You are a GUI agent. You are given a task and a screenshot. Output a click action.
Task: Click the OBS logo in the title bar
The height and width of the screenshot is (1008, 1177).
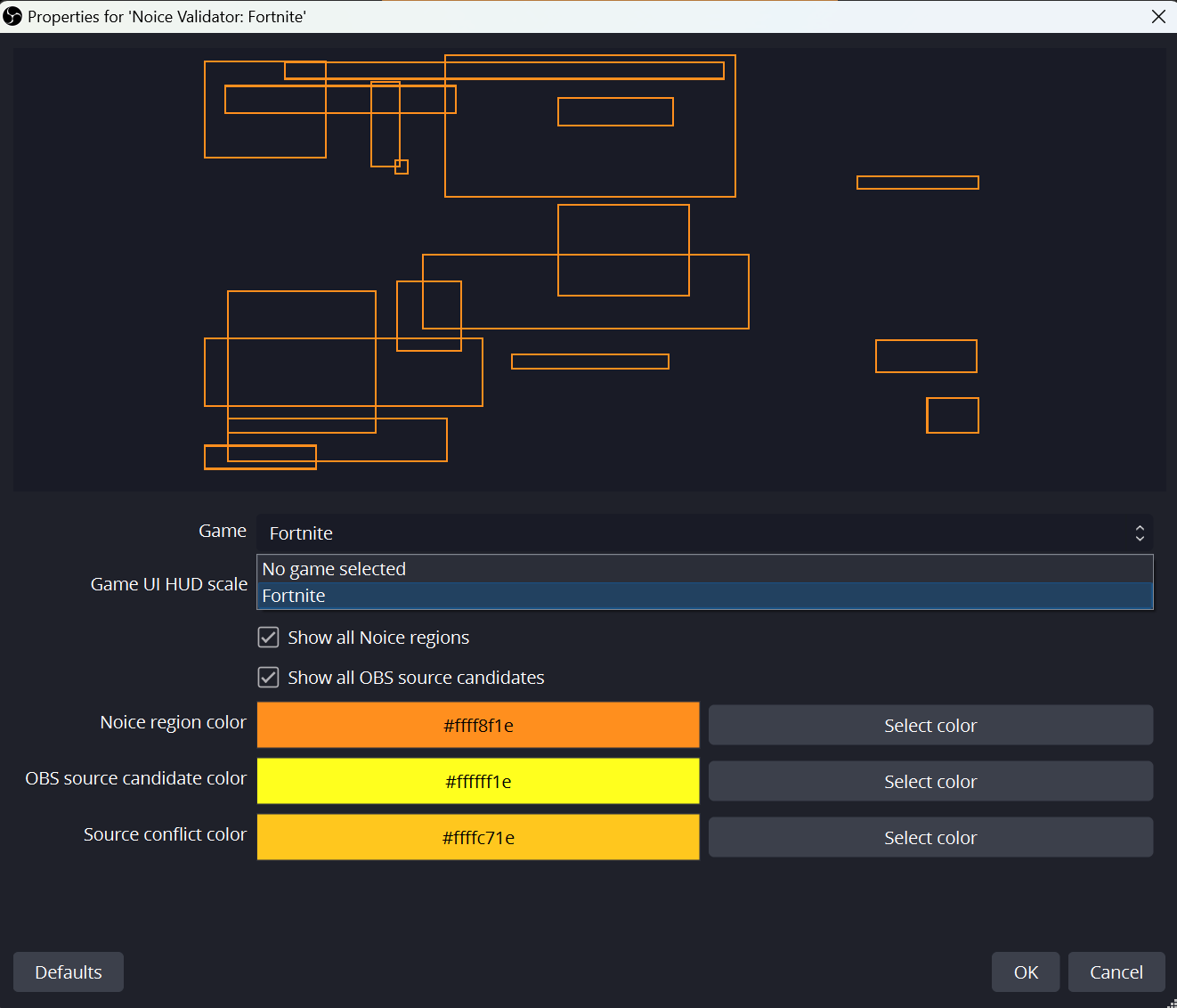tap(12, 16)
